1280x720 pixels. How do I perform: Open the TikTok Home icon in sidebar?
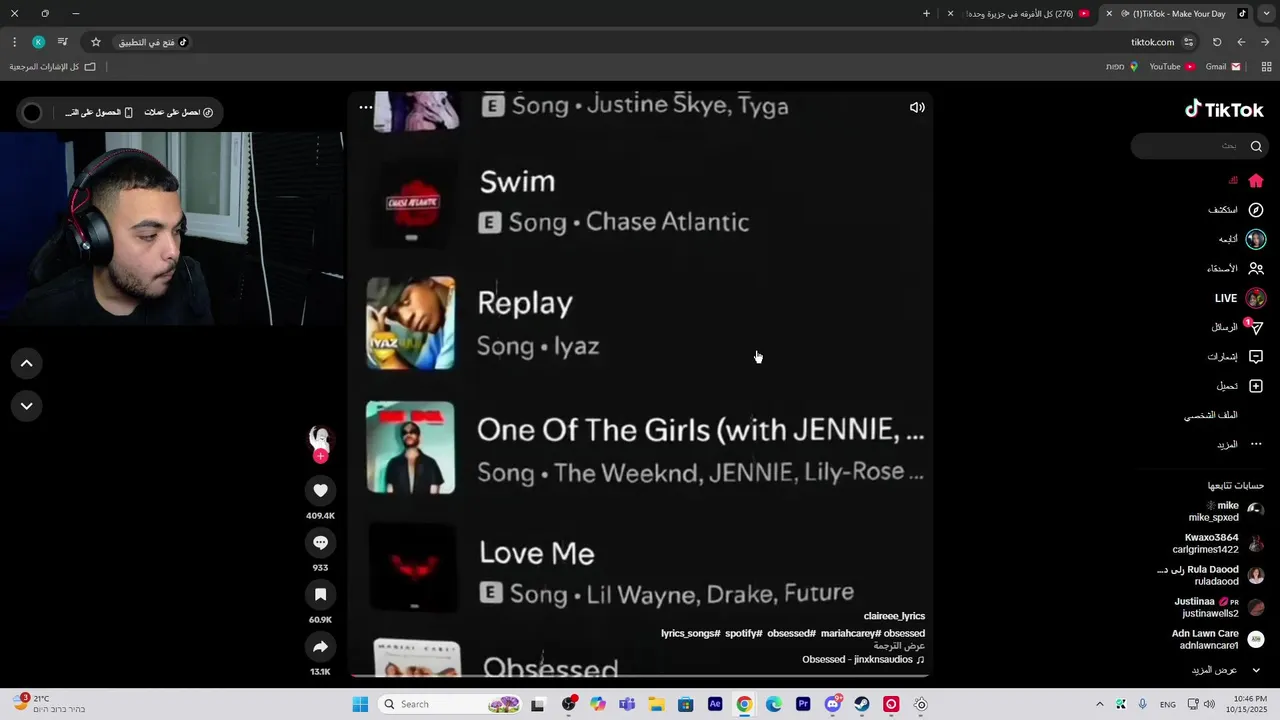tap(1256, 181)
